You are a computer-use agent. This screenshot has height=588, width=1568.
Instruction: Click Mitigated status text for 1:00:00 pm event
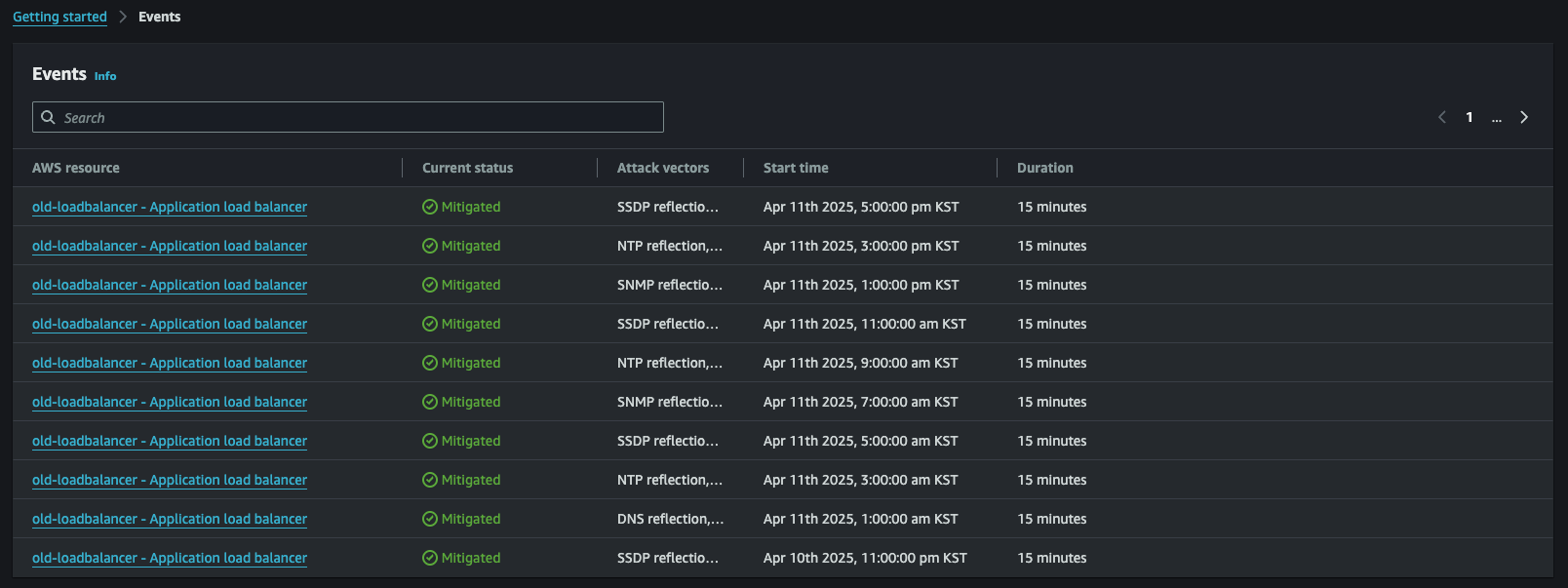tap(471, 285)
